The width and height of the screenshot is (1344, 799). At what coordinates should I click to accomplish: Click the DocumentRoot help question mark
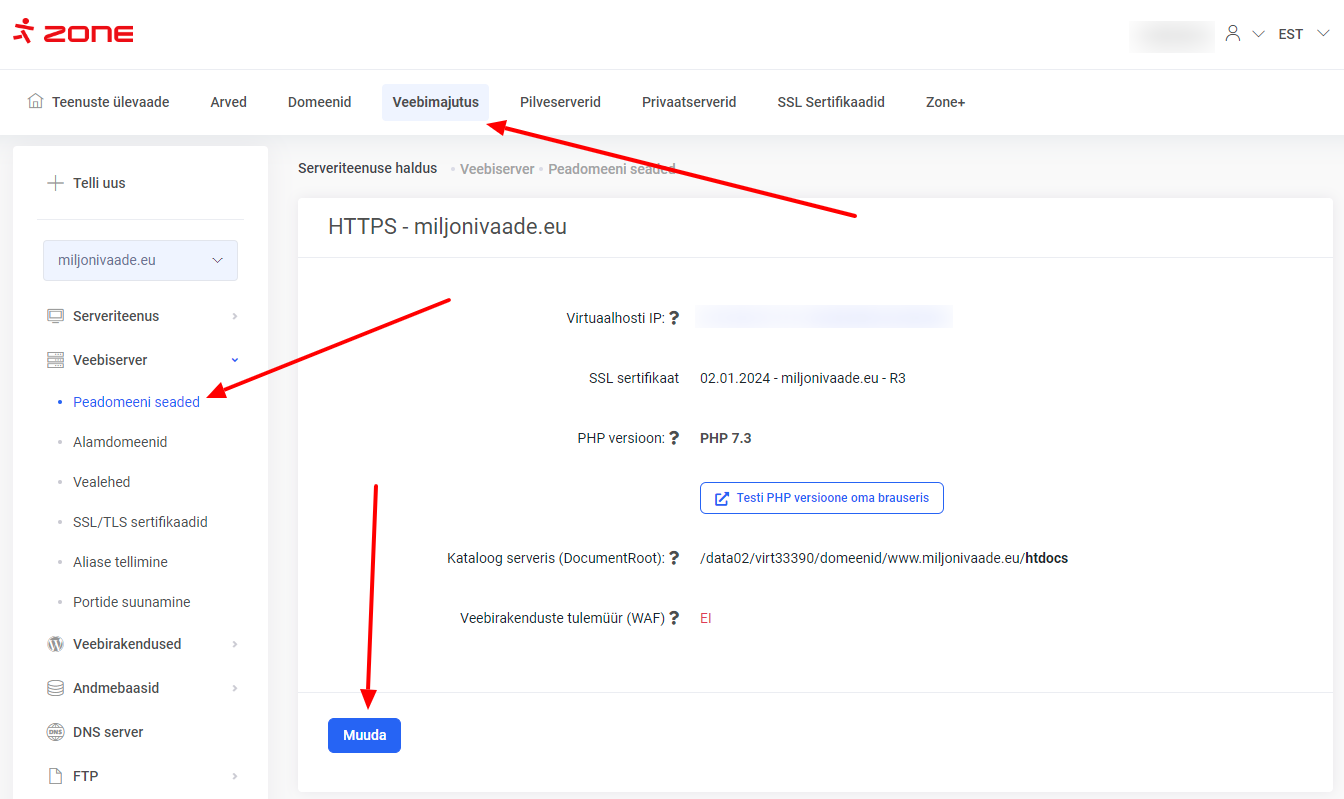(674, 558)
